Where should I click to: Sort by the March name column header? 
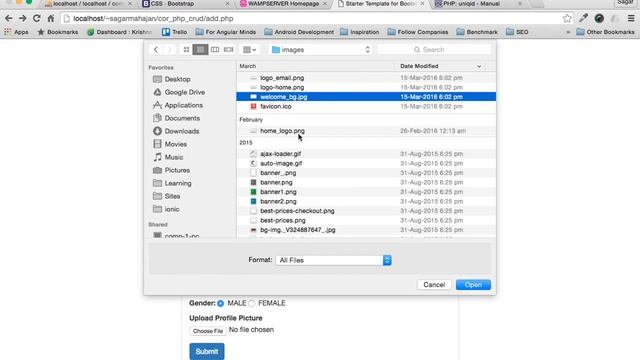(x=316, y=66)
